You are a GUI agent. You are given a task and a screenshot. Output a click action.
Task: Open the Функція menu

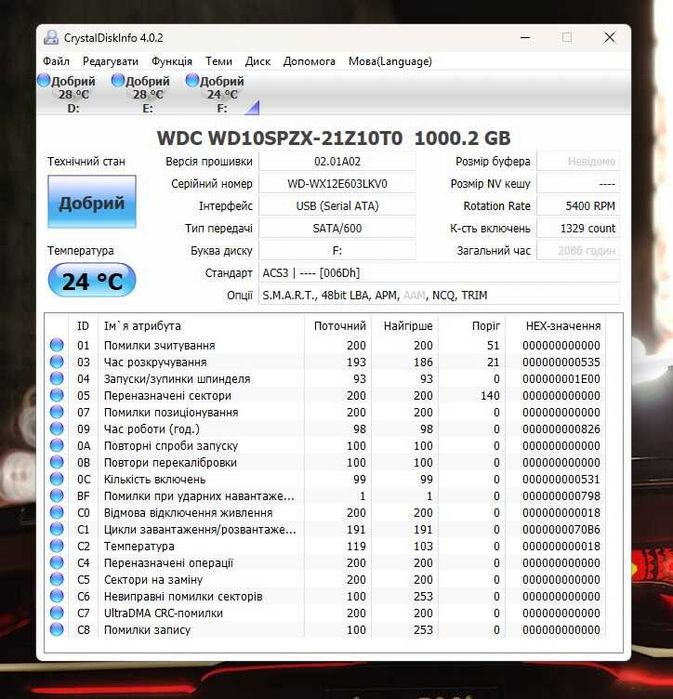172,61
